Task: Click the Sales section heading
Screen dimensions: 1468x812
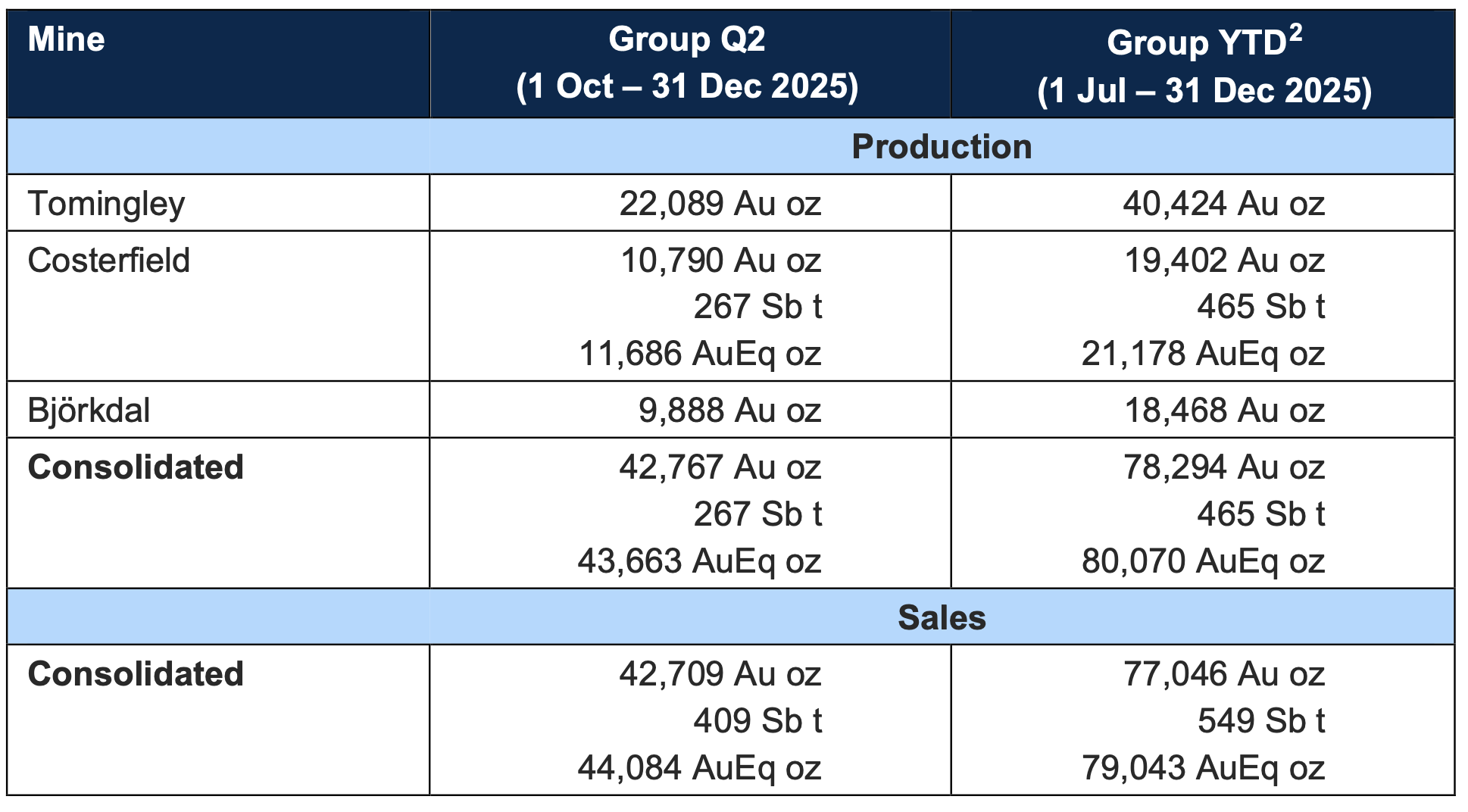Action: [942, 618]
